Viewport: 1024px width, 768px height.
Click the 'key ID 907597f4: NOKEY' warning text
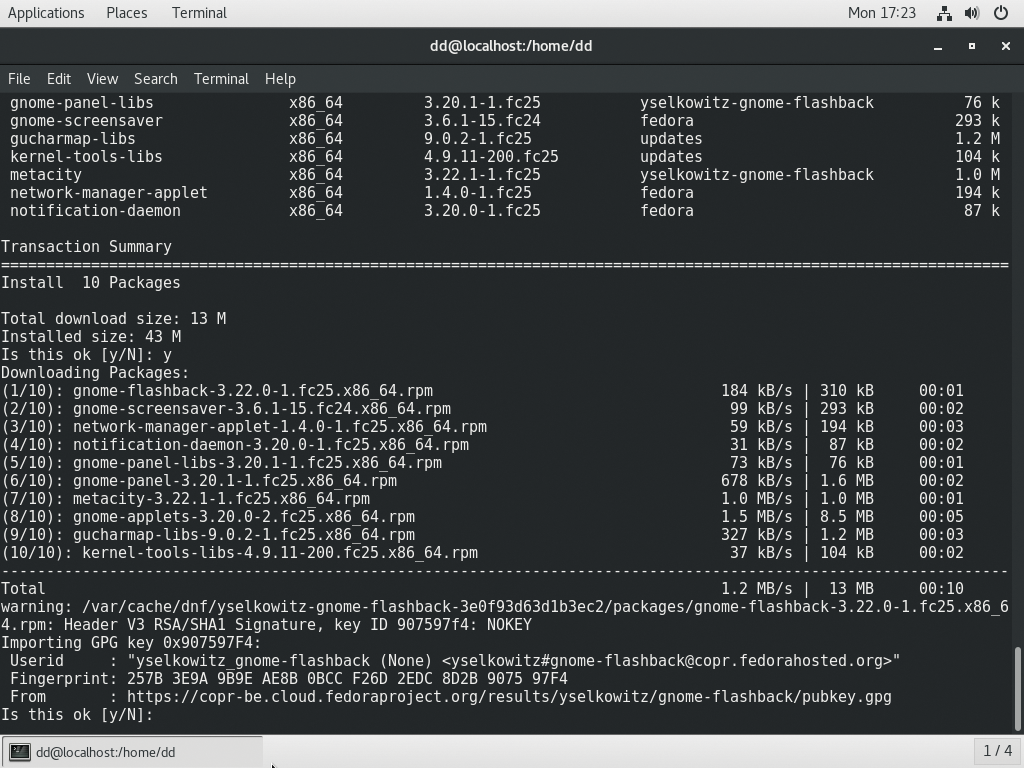coord(434,625)
